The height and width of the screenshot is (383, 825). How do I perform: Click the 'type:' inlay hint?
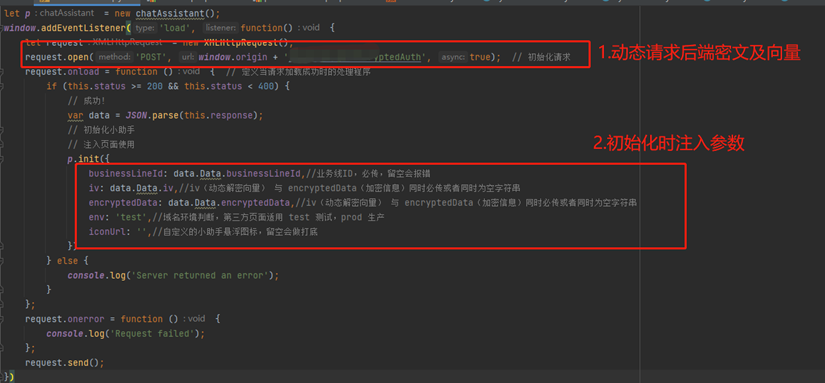point(145,28)
